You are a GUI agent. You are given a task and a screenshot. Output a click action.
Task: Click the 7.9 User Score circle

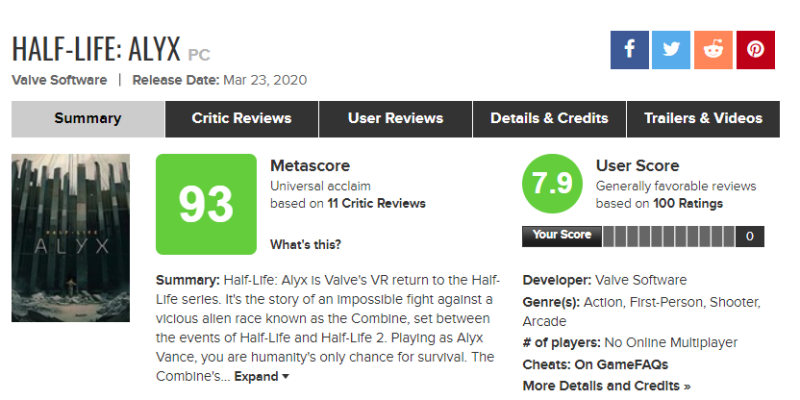[552, 184]
